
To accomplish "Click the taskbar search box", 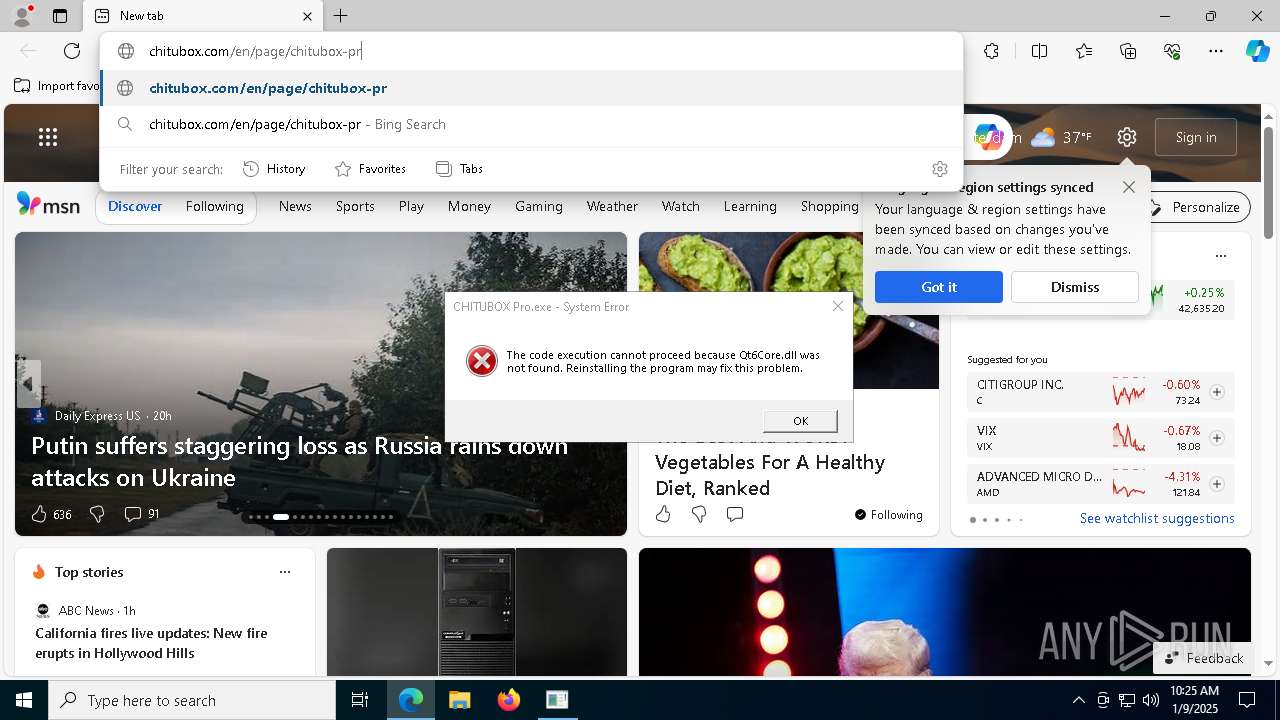I will pyautogui.click(x=192, y=700).
